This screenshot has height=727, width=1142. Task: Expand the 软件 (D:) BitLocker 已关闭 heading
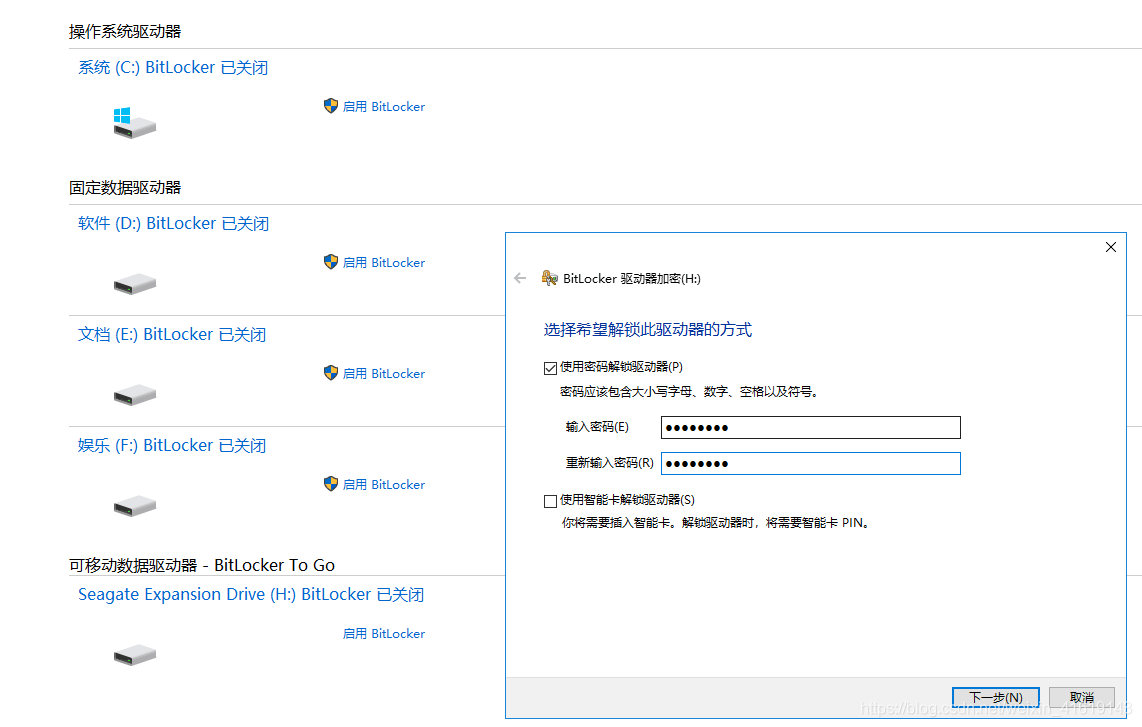point(173,224)
